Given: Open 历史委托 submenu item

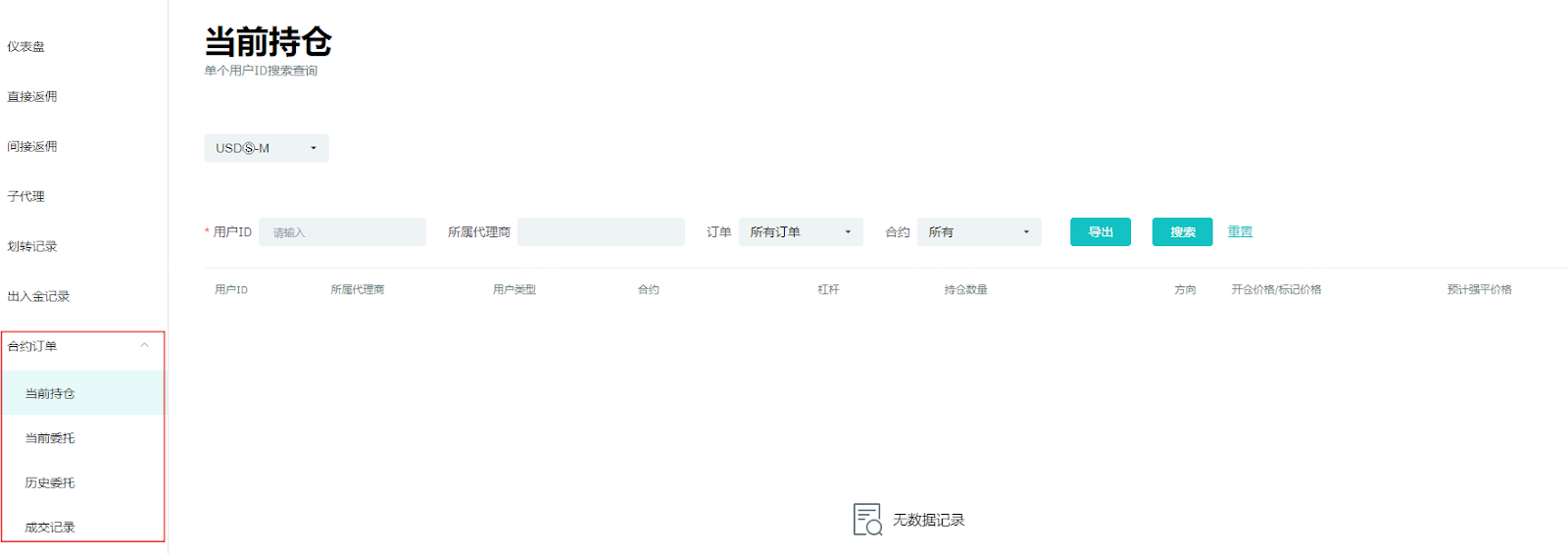Looking at the screenshot, I should (x=50, y=483).
